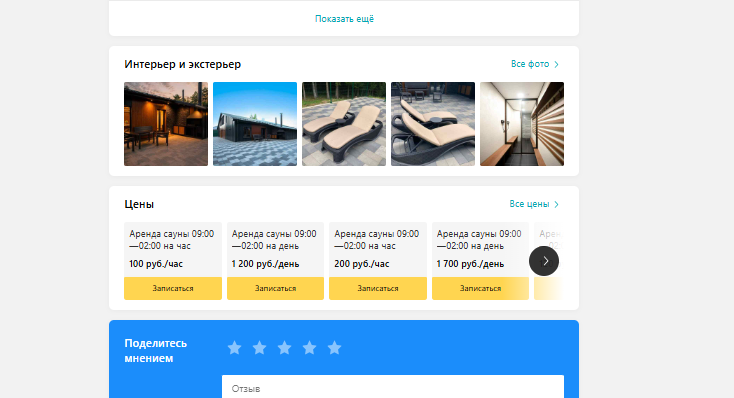Click 'Записаться' under 100 руб./час
The image size is (734, 398).
(x=173, y=288)
